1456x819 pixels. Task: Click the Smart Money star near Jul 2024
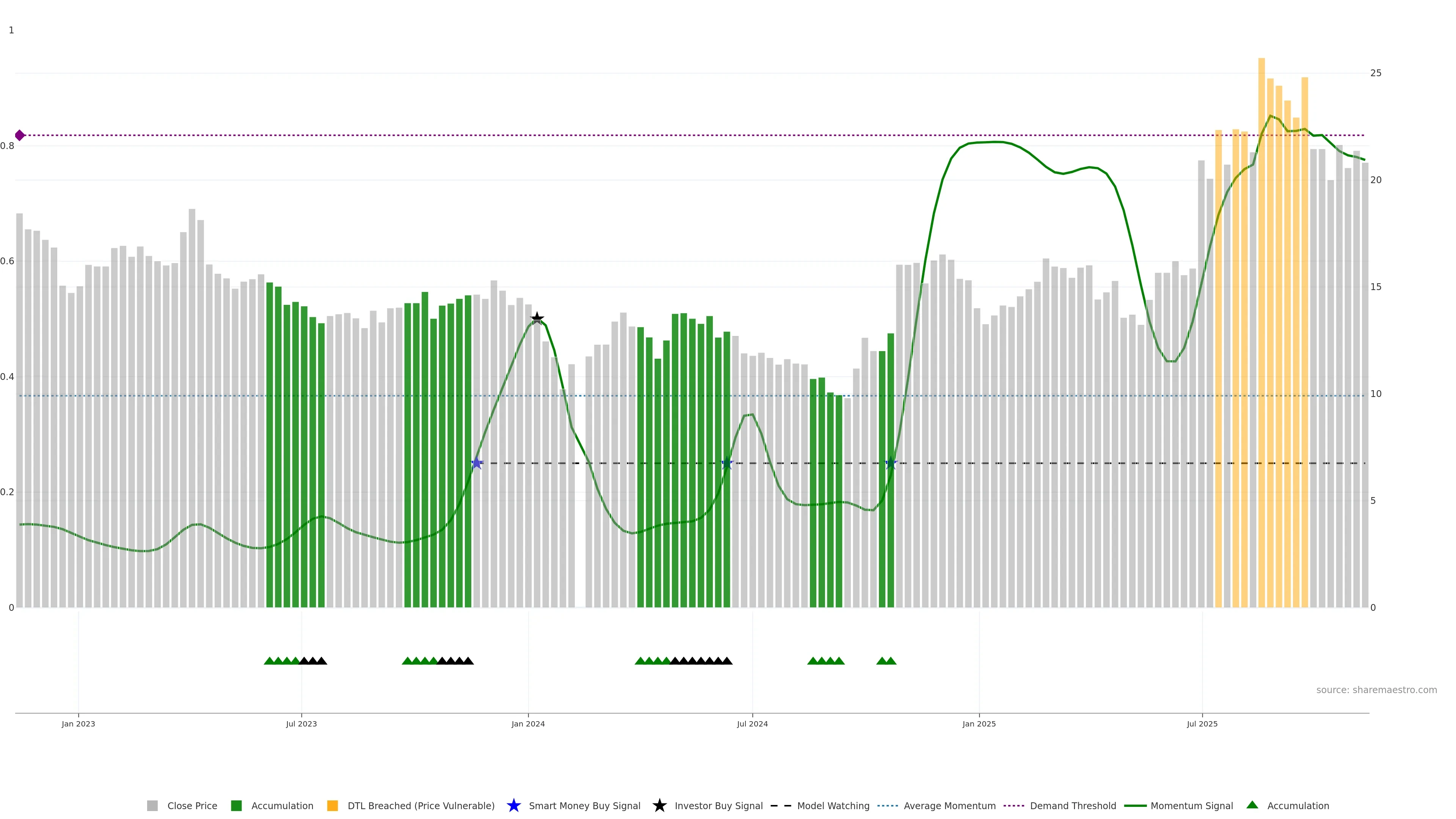(728, 463)
